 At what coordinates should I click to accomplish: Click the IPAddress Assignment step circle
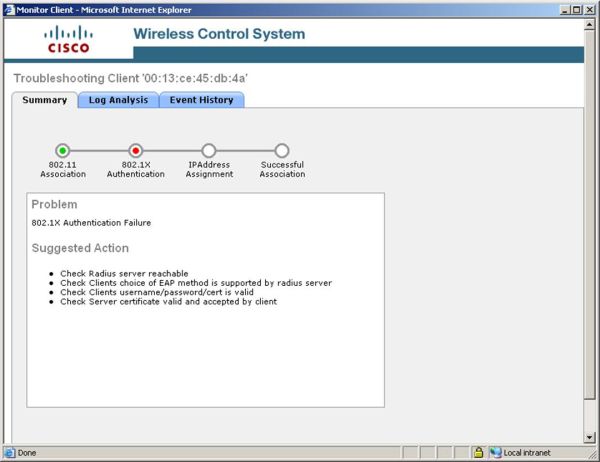tap(209, 150)
